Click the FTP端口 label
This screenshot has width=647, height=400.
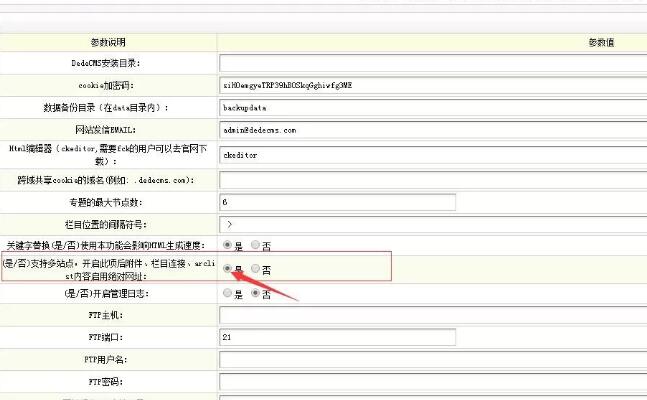pyautogui.click(x=106, y=337)
